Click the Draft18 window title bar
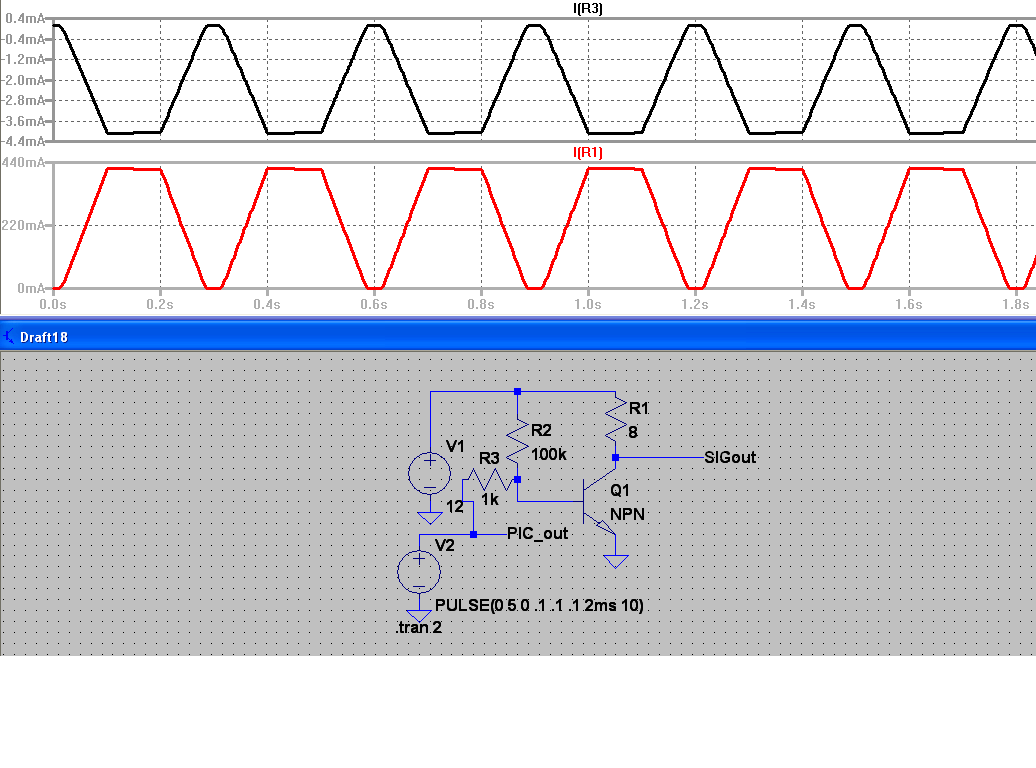This screenshot has height=768, width=1036. coord(518,336)
